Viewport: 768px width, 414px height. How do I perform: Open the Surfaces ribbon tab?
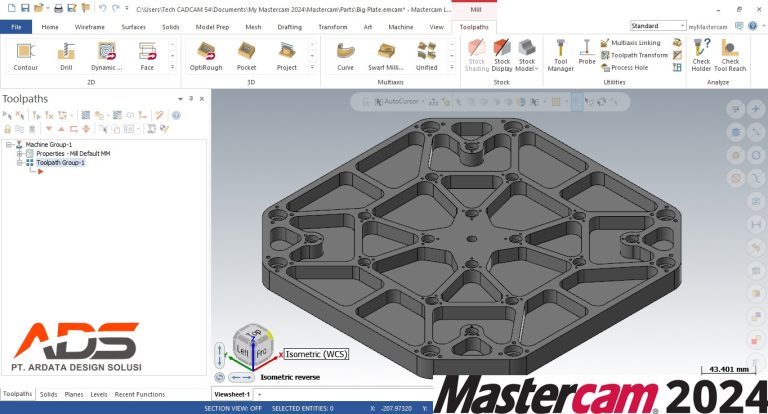pos(134,27)
